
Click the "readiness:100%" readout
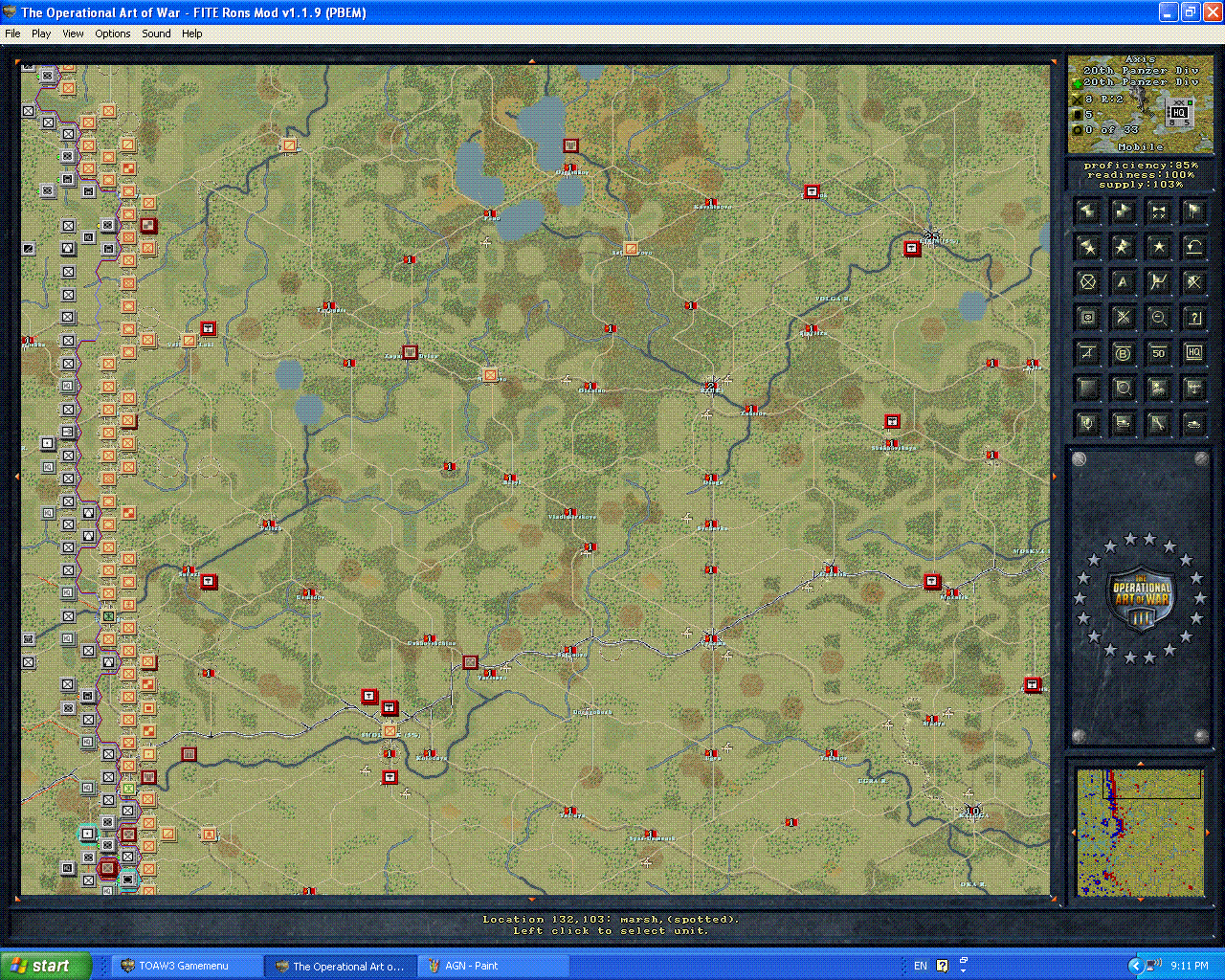[x=1141, y=175]
